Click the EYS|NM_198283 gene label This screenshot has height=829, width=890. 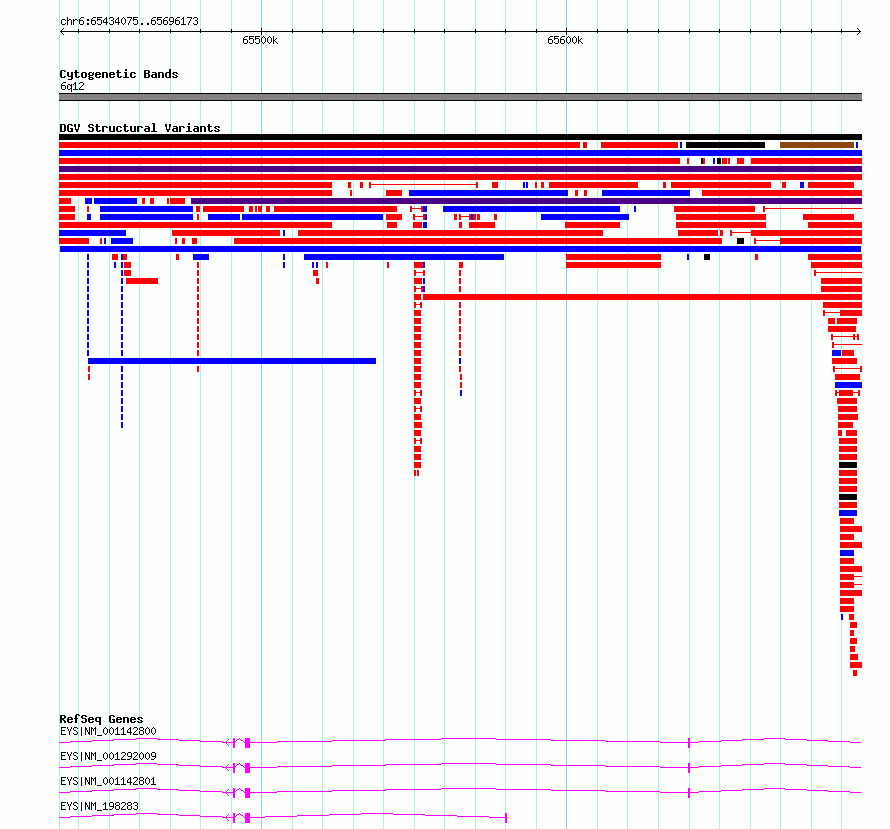99,806
